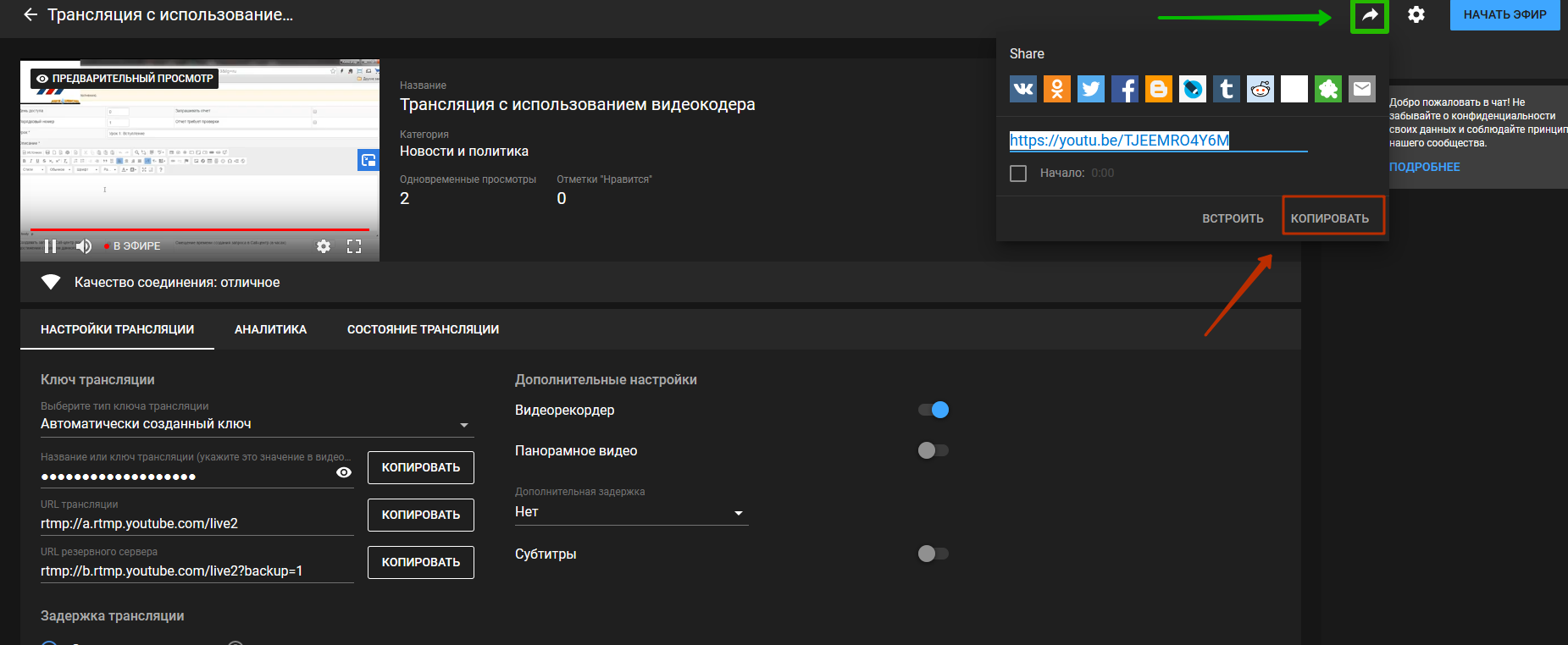Share the stream via Twitter icon
Image resolution: width=1568 pixels, height=645 pixels.
(1090, 89)
